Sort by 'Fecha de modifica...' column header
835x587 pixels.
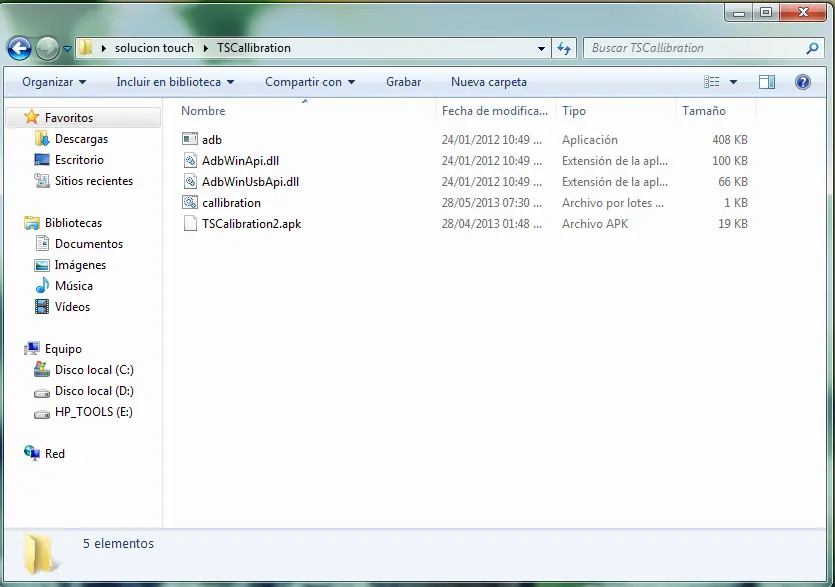pyautogui.click(x=495, y=111)
